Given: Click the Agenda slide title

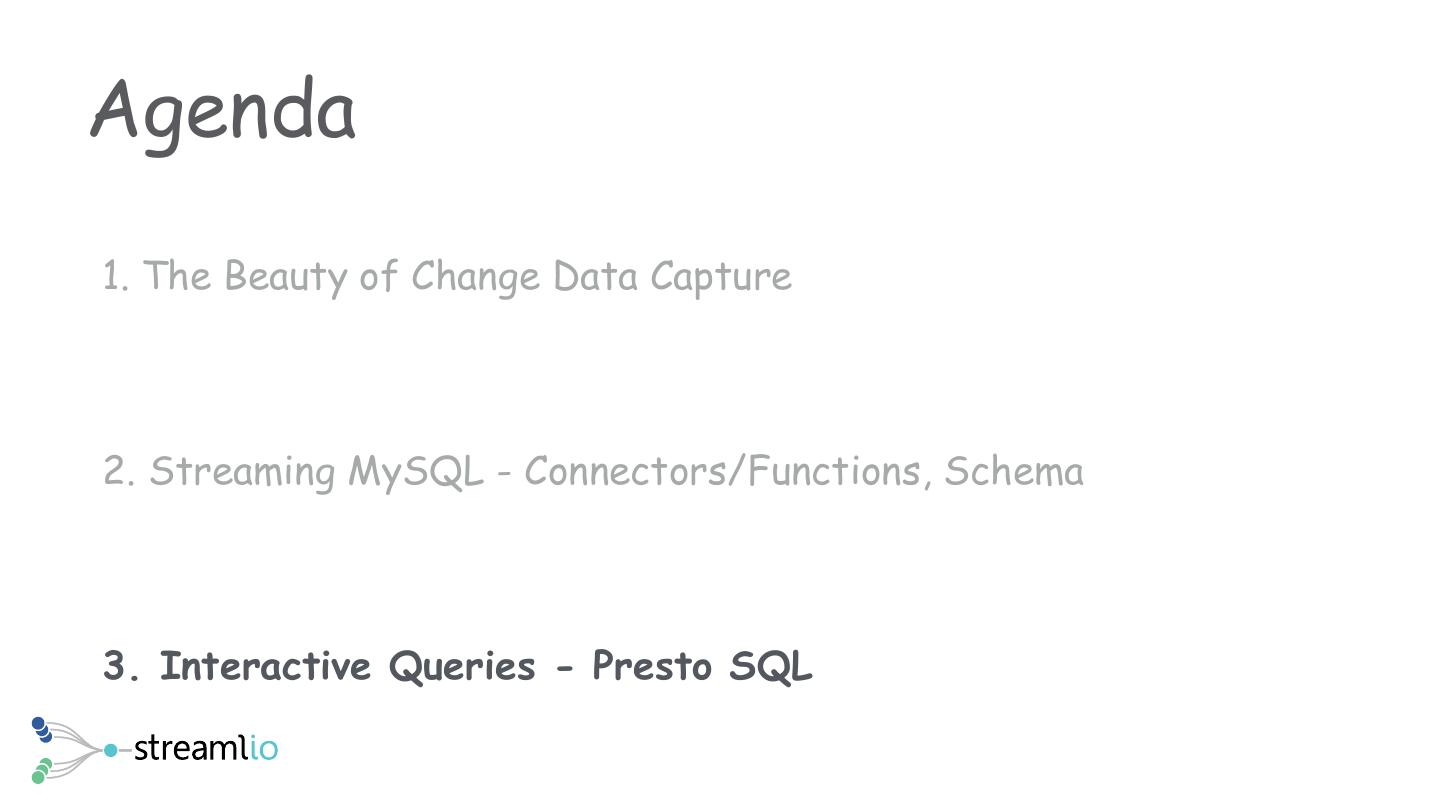Looking at the screenshot, I should pyautogui.click(x=223, y=112).
